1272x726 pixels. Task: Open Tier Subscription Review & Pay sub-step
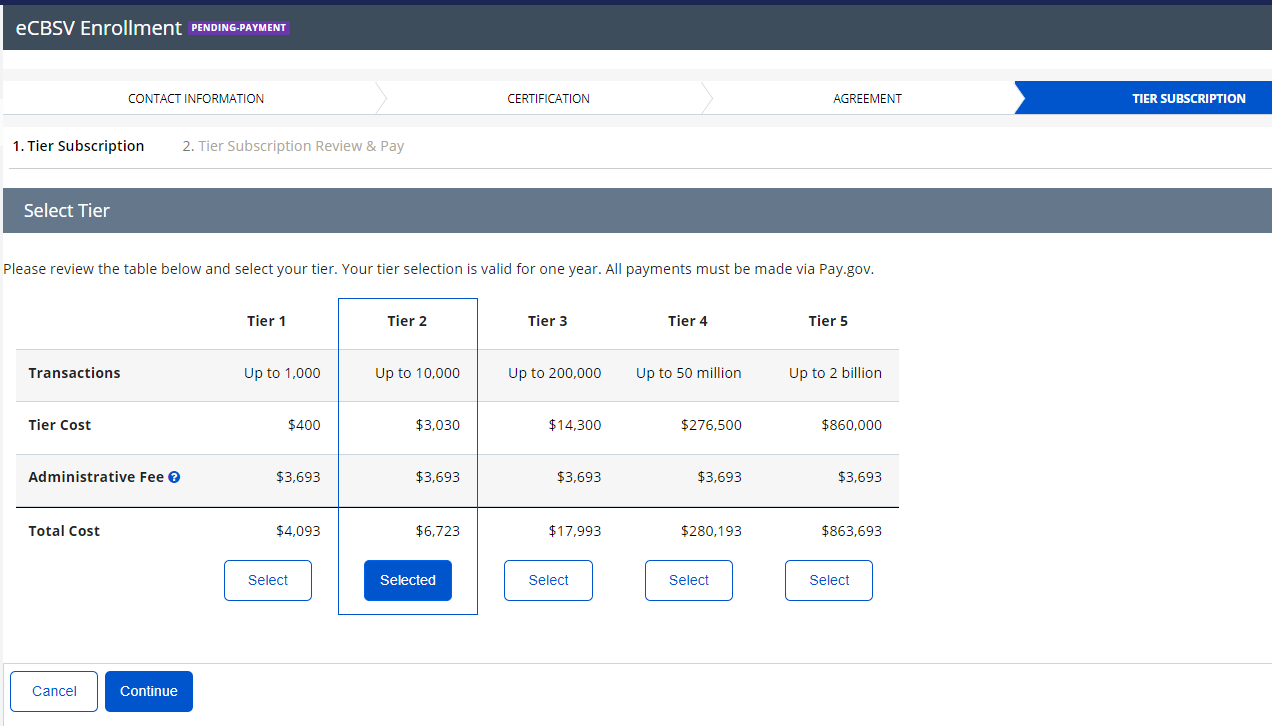[x=293, y=146]
